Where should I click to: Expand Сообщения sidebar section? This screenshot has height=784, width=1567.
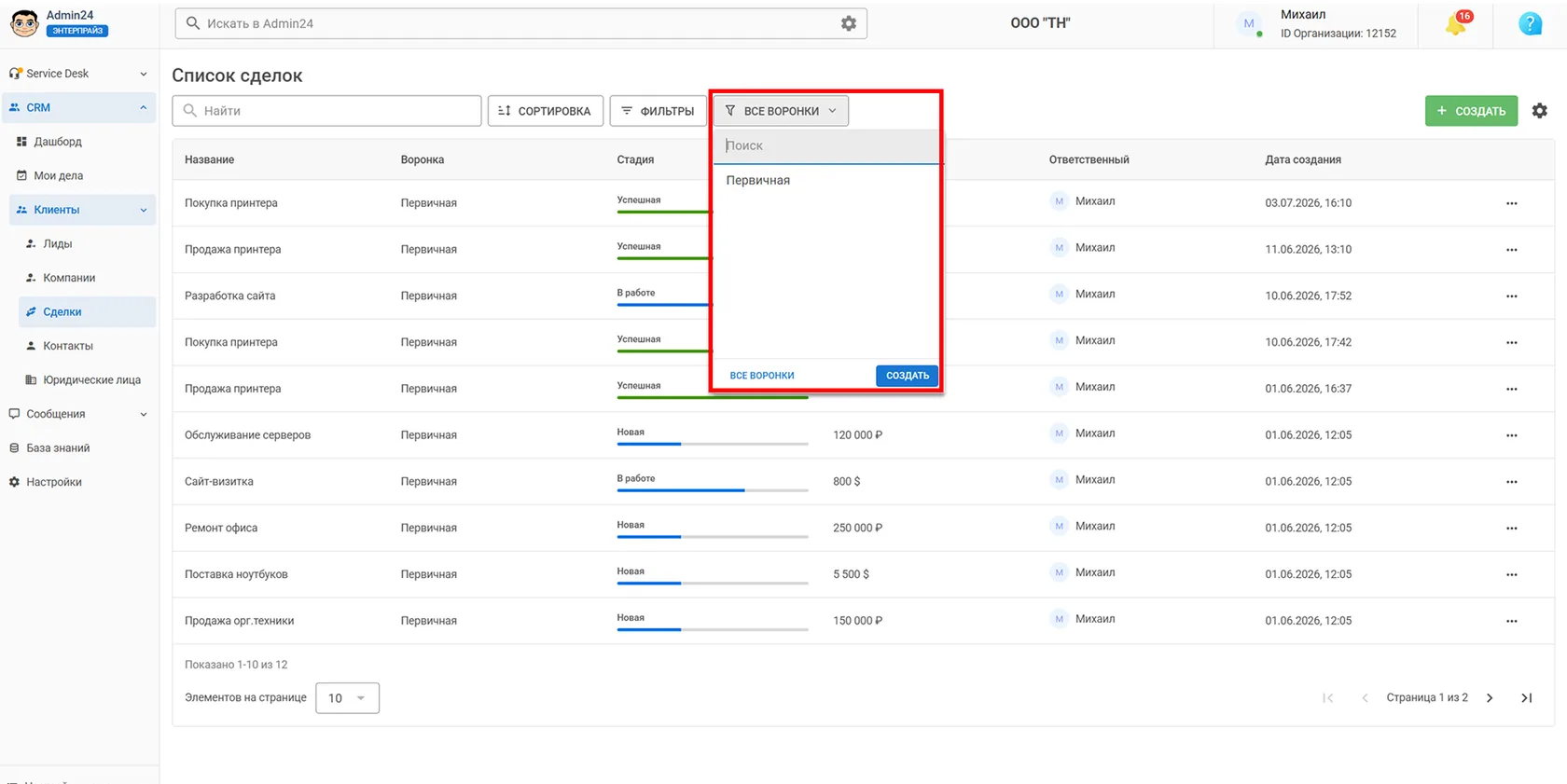(79, 414)
